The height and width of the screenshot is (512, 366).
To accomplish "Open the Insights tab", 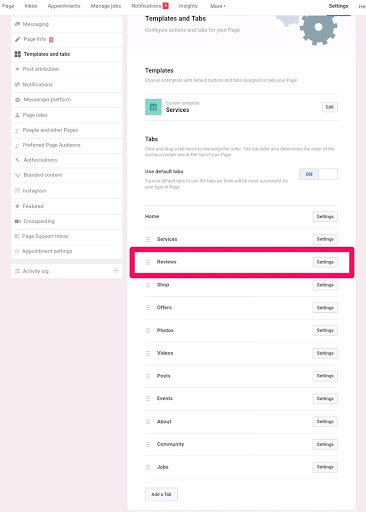I will tap(188, 6).
